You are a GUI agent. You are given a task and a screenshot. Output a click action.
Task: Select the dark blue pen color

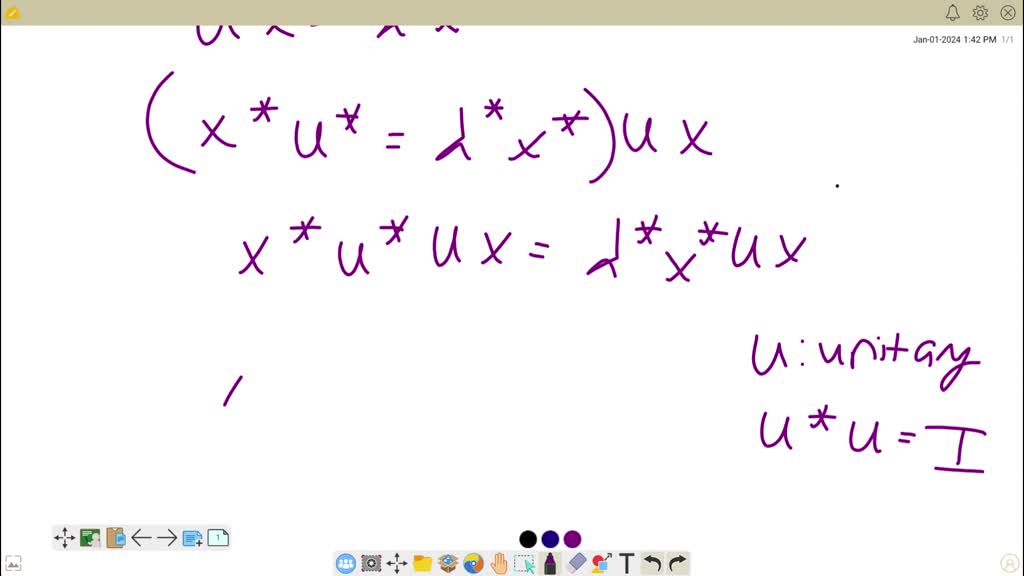549,539
